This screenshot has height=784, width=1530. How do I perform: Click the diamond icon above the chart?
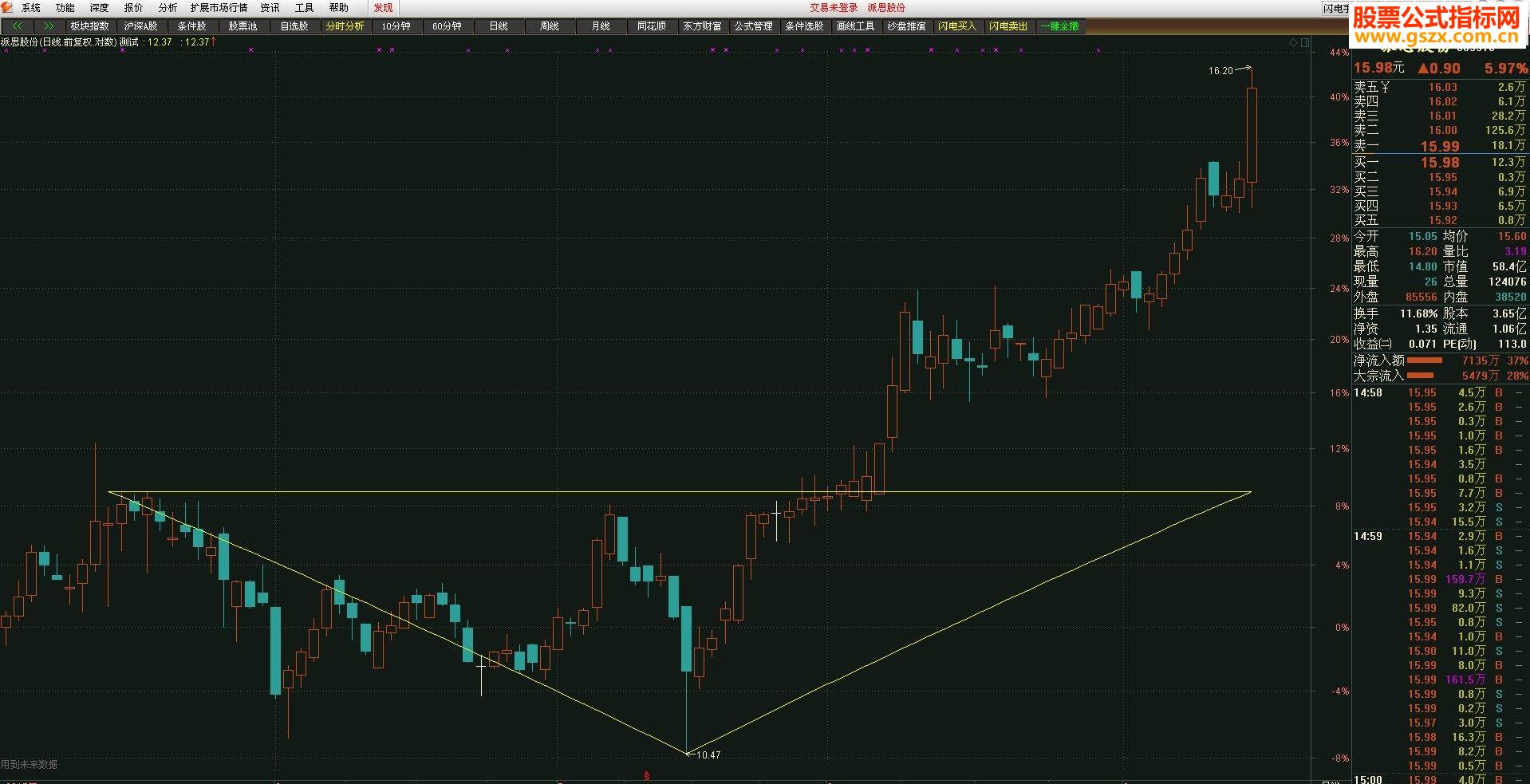(x=1294, y=42)
